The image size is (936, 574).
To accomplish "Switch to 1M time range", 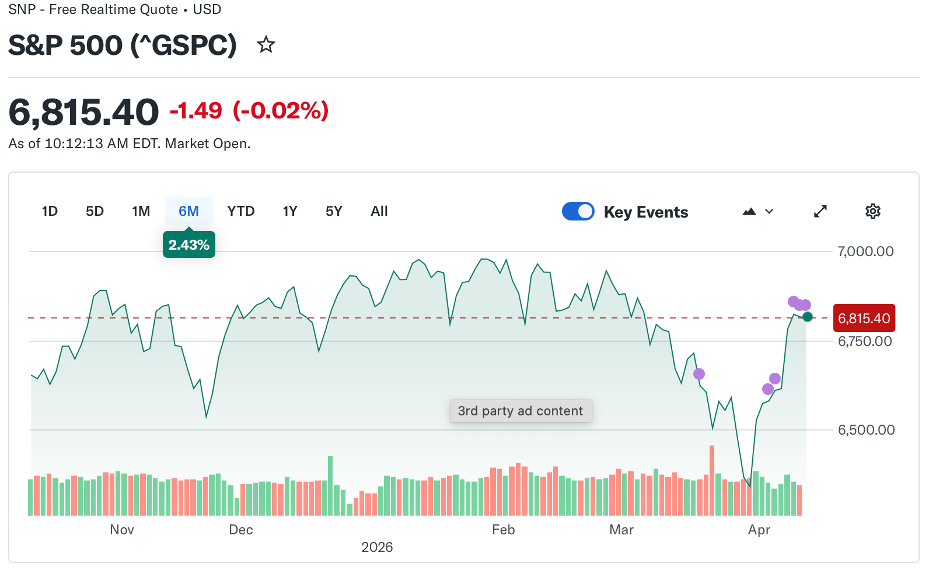I will pos(141,211).
